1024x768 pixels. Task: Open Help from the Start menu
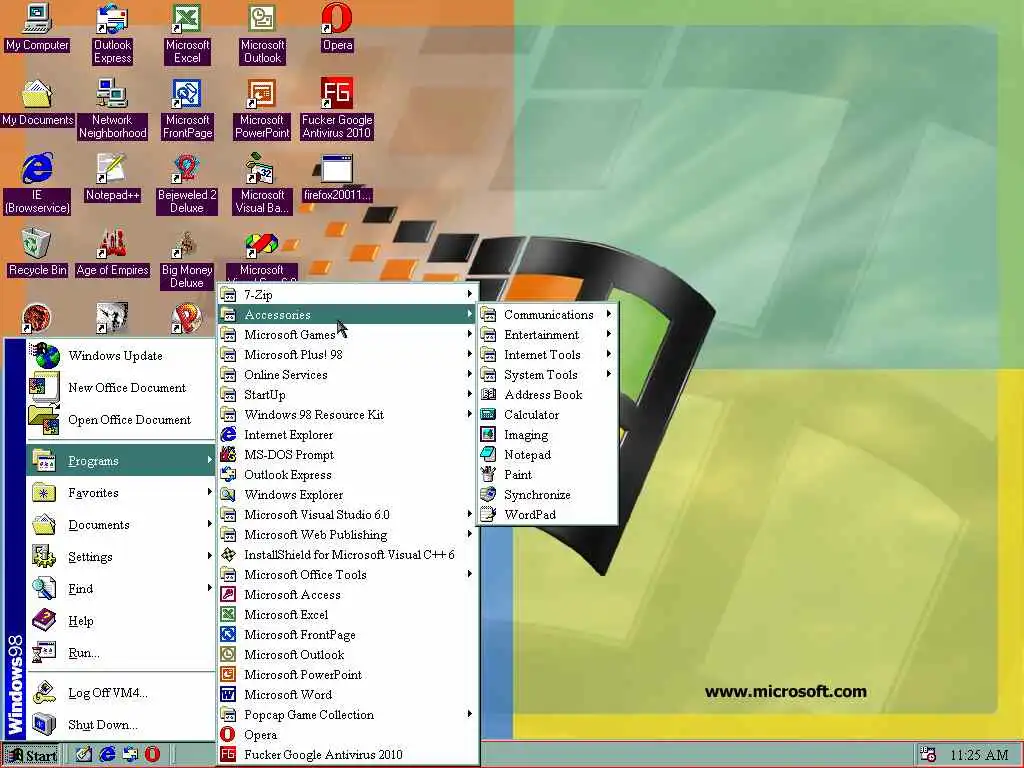tap(121, 621)
